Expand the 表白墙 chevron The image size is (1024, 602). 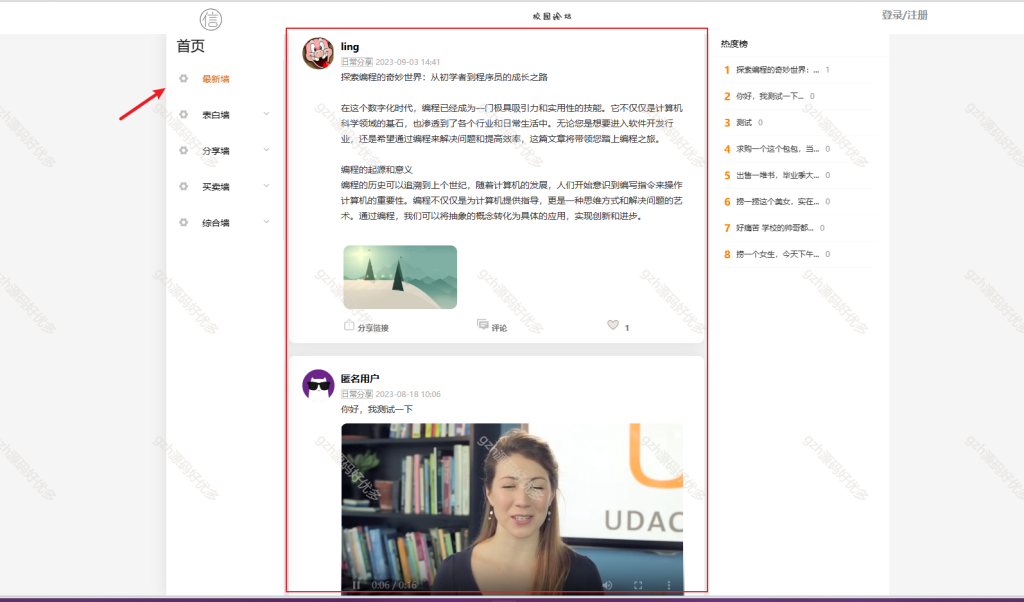coord(266,114)
